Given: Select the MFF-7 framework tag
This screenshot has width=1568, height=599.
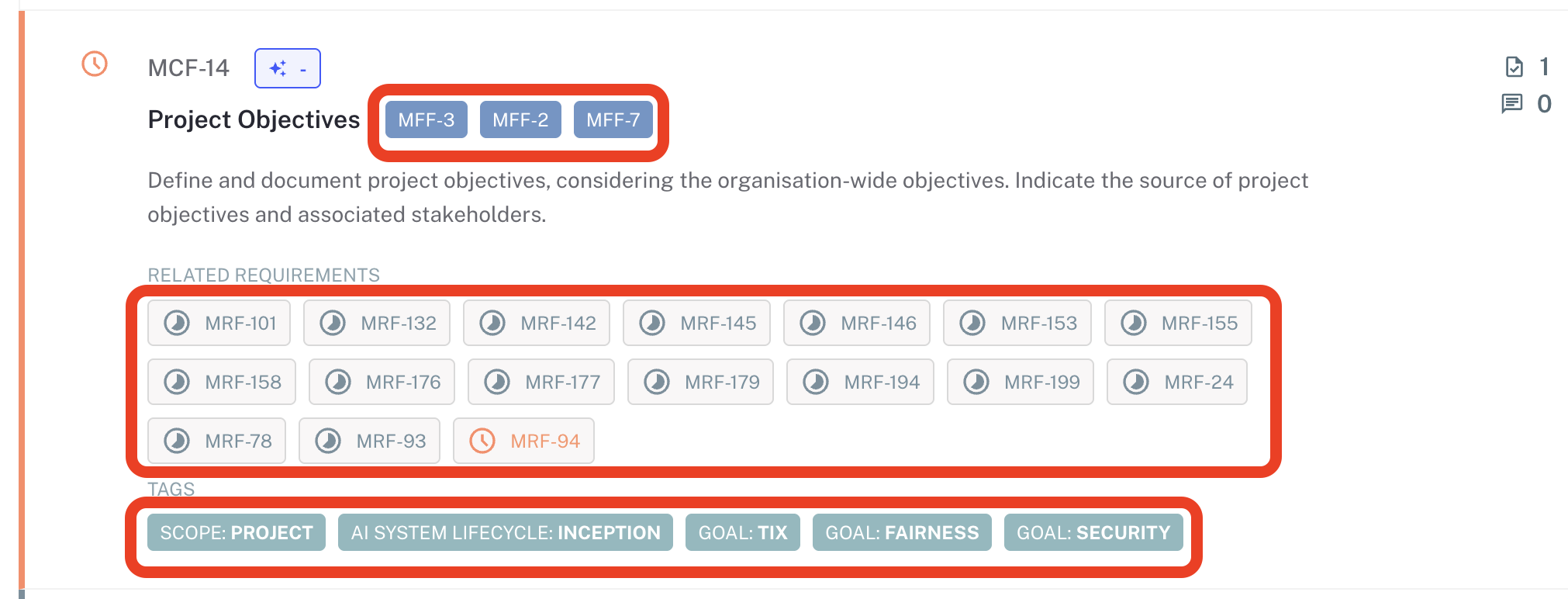Looking at the screenshot, I should (x=613, y=119).
